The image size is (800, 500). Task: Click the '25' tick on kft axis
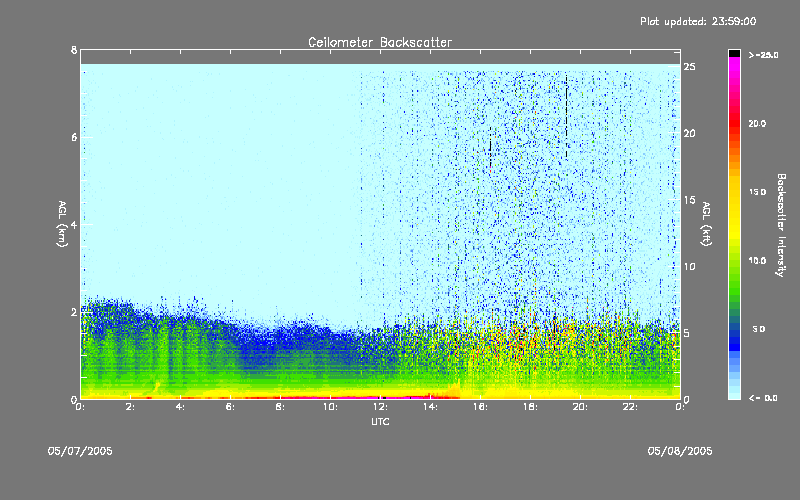(690, 67)
